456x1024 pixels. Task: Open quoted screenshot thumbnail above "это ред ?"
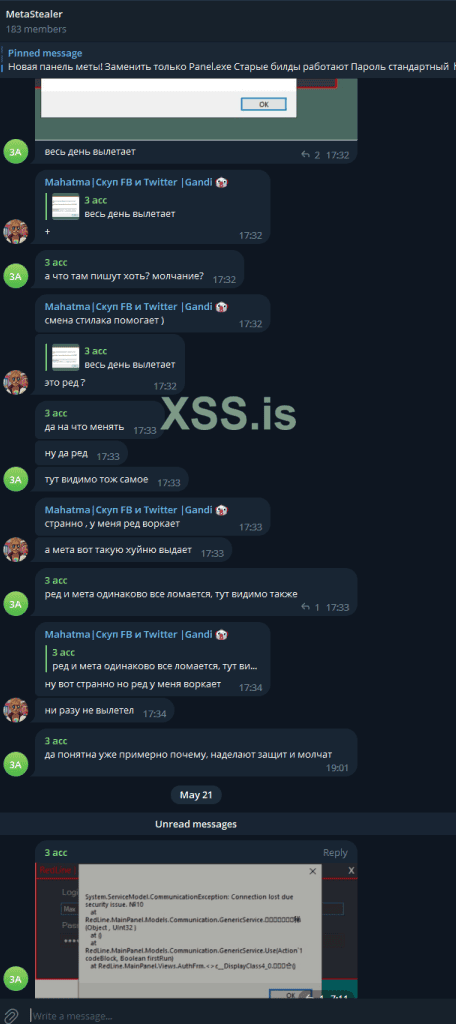click(x=65, y=357)
